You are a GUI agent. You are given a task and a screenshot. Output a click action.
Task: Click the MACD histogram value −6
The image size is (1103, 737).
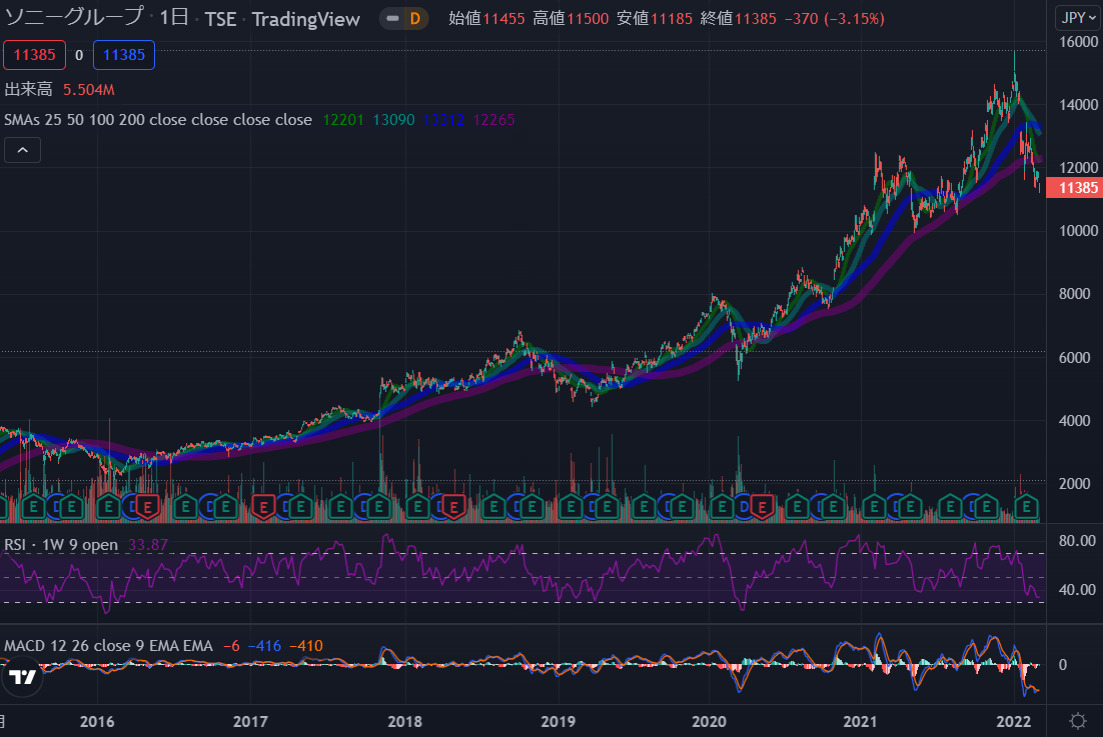231,646
